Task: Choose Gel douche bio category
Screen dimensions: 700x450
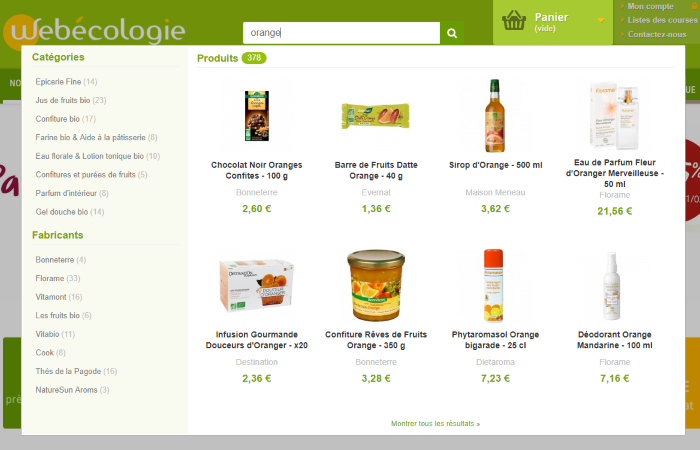Action: (70, 212)
